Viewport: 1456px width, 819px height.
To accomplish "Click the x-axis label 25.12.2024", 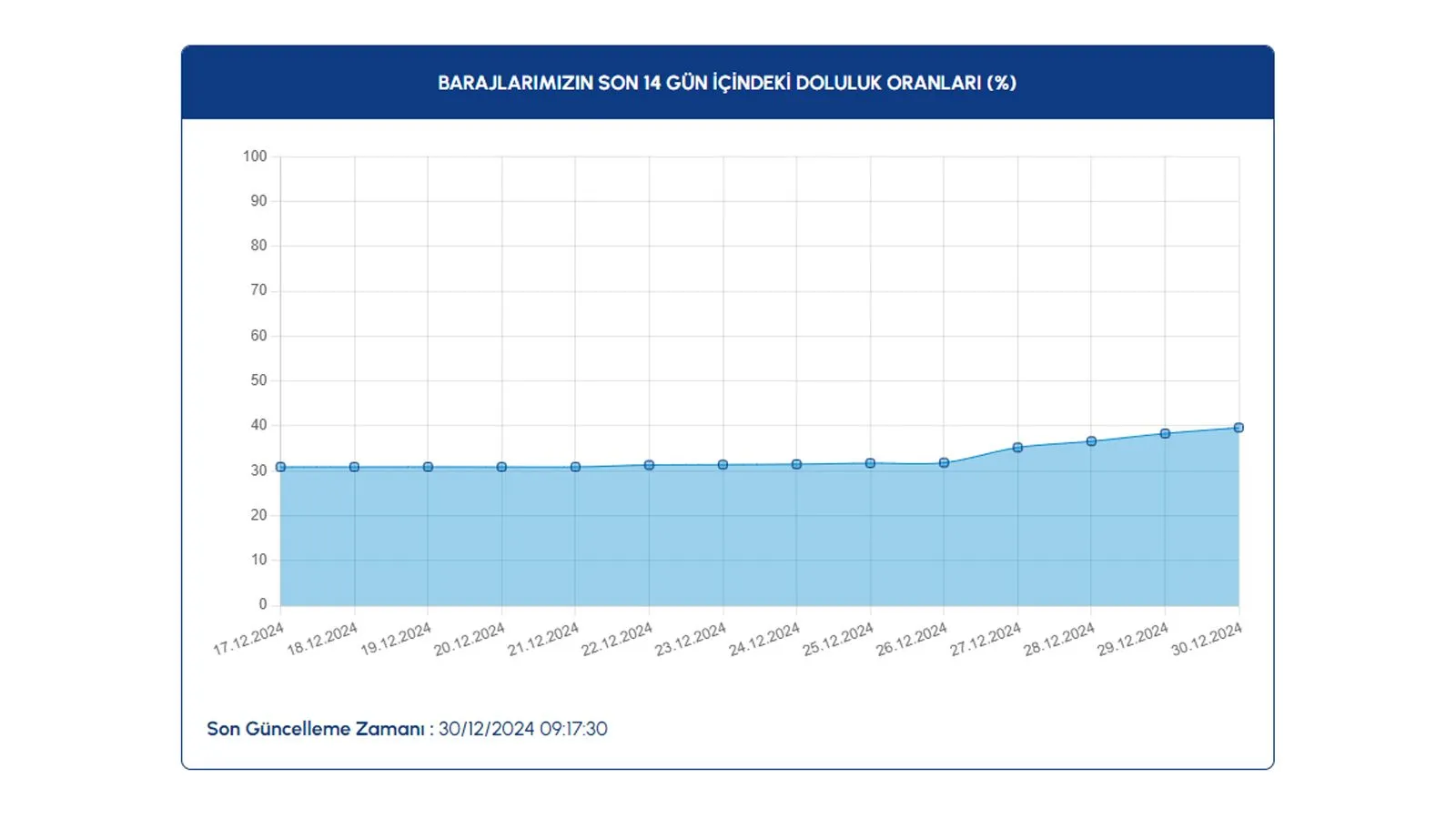I will (838, 640).
